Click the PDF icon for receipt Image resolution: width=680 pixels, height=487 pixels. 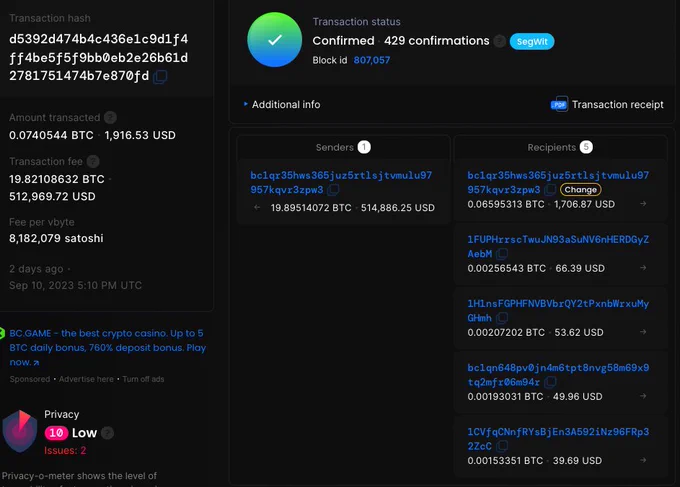559,105
